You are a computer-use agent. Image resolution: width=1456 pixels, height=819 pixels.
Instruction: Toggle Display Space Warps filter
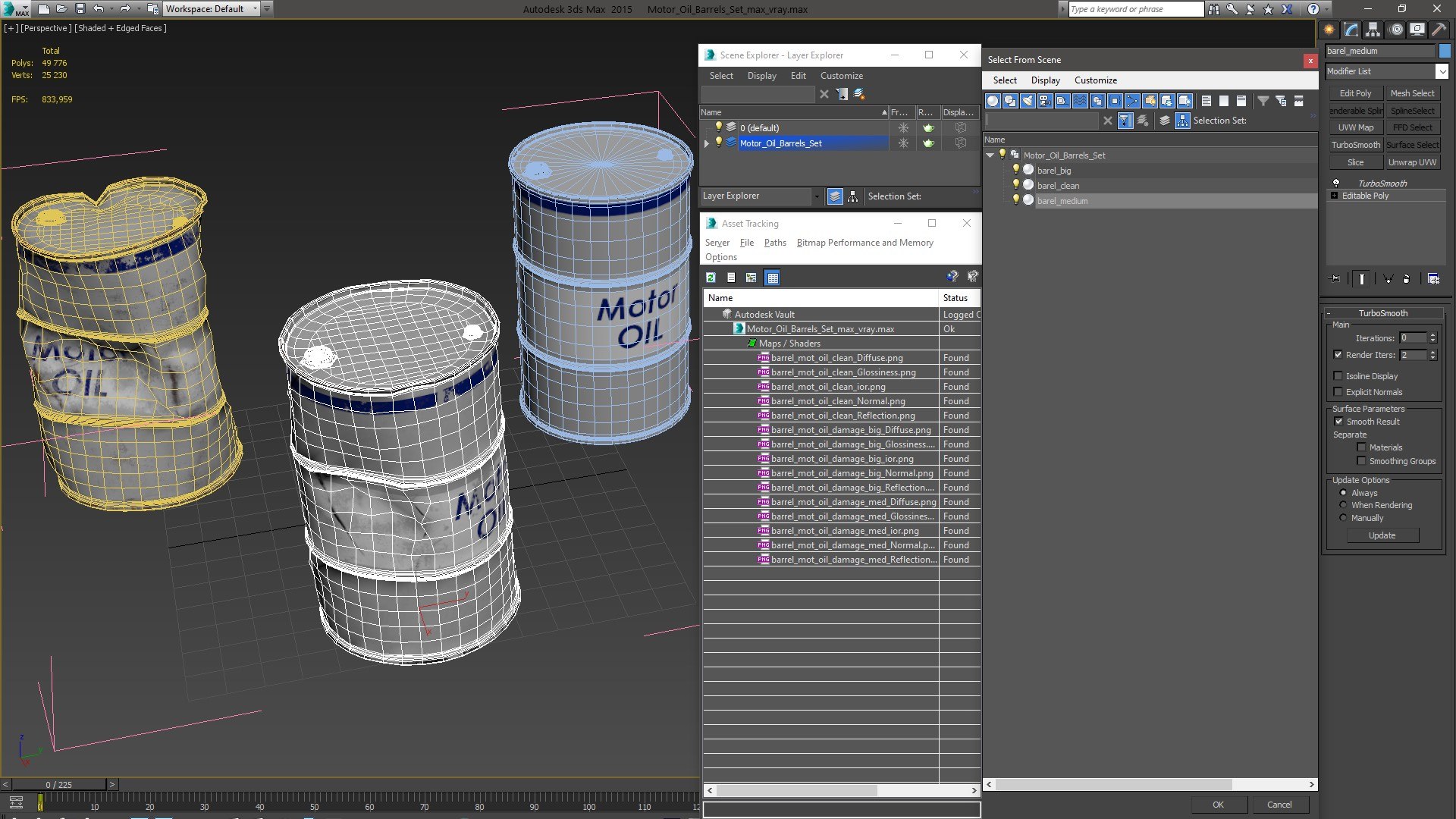point(1080,101)
